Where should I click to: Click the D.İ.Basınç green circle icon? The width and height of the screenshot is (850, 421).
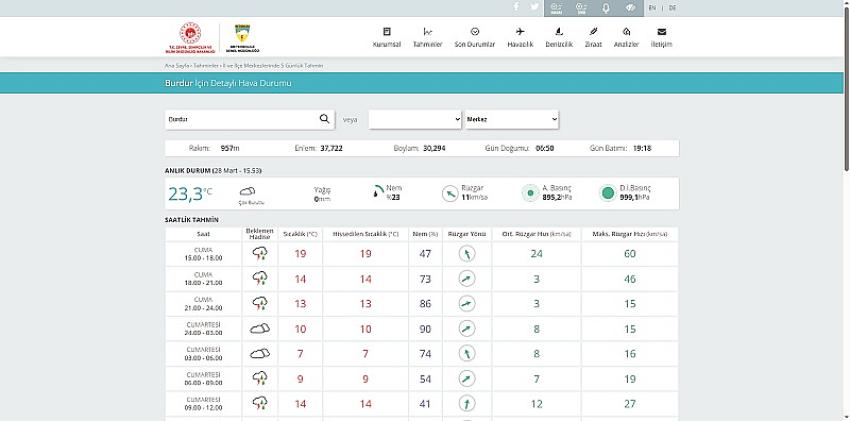point(608,193)
